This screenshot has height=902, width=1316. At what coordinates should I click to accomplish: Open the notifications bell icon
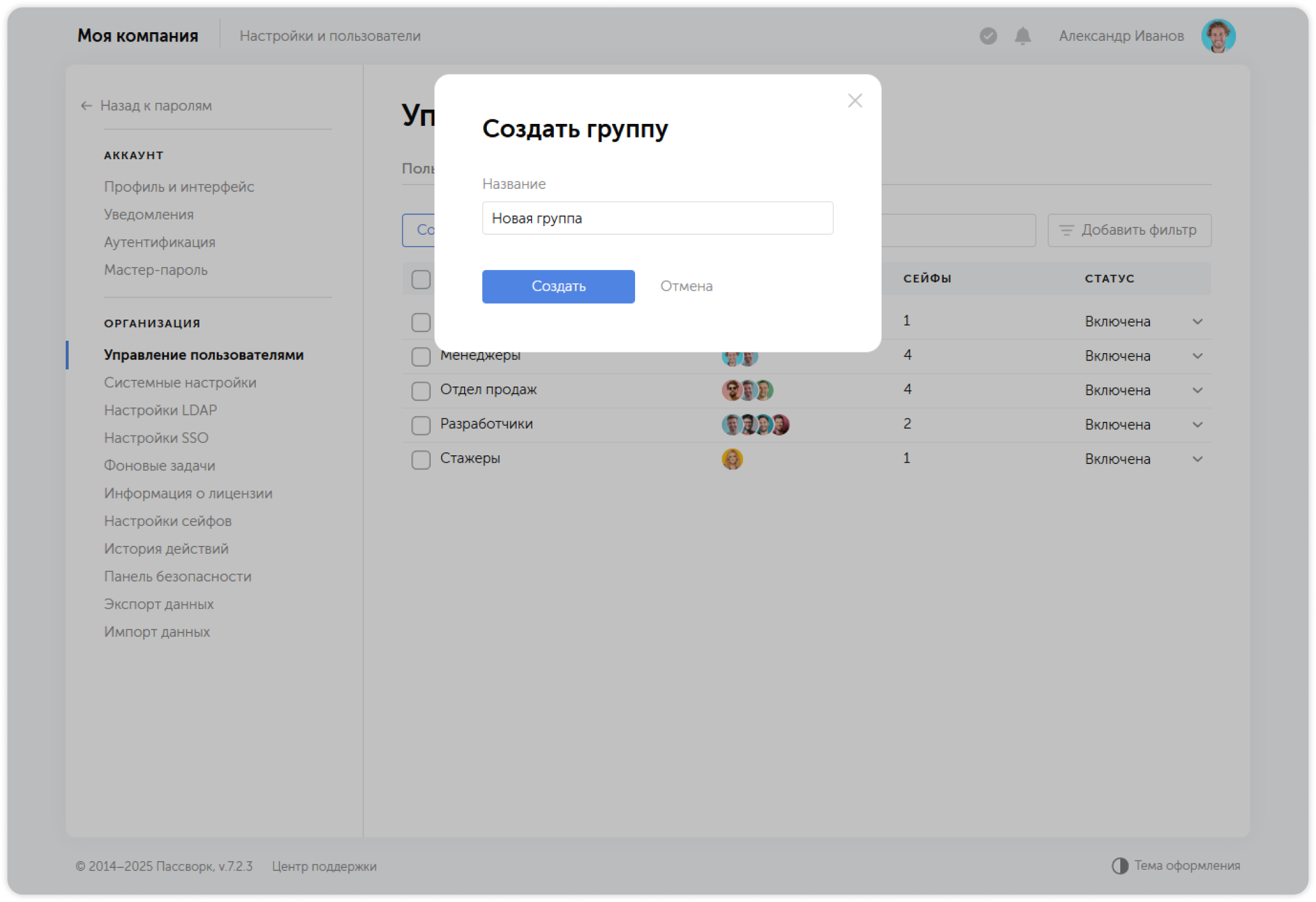(x=1022, y=37)
